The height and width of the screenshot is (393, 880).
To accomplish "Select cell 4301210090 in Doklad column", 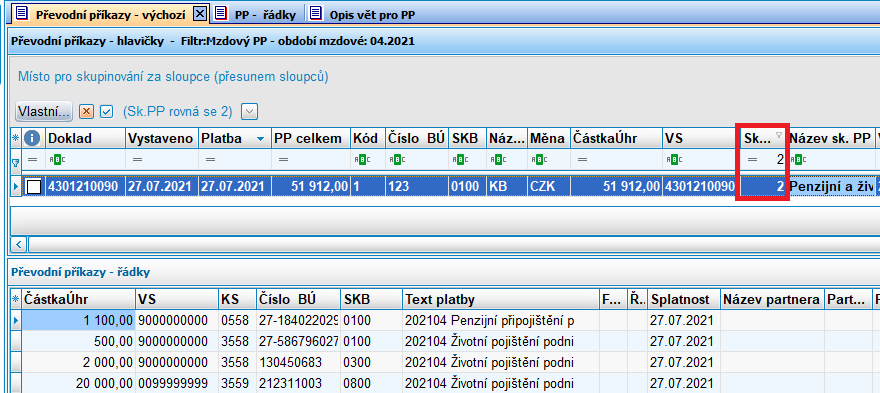I will coord(85,187).
